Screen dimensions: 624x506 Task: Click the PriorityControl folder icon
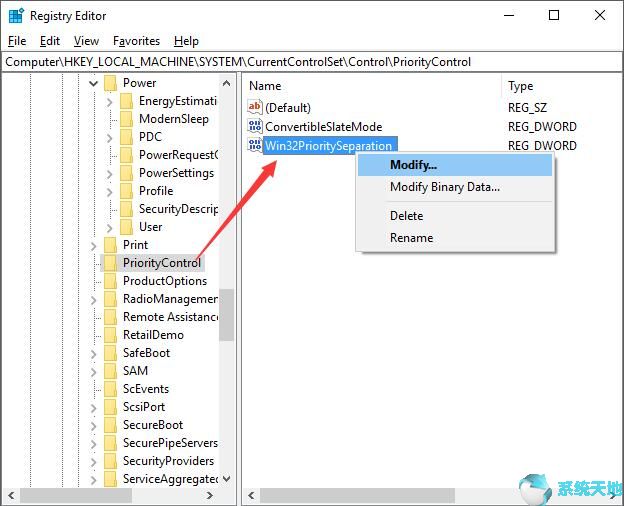click(x=110, y=263)
